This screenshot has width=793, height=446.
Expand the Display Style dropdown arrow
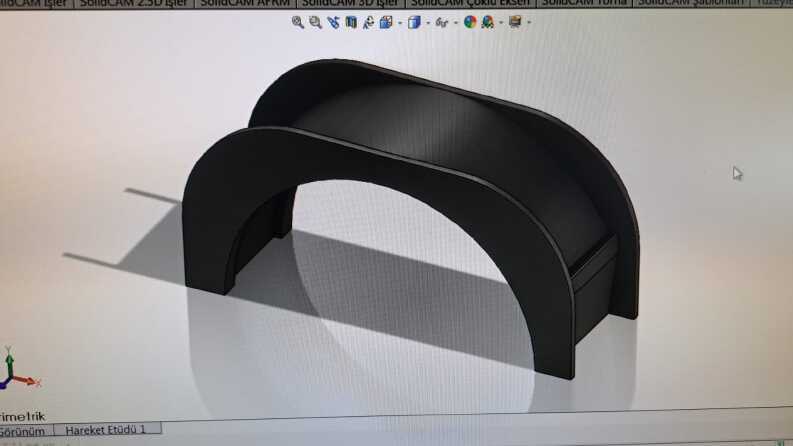428,23
